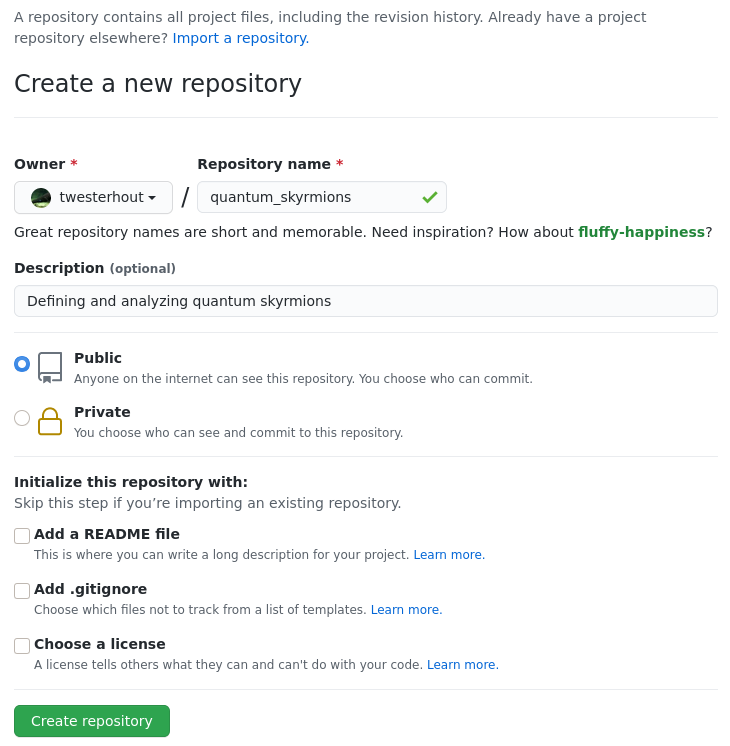Click the Private option label text
Viewport: 730px width, 746px height.
(102, 412)
